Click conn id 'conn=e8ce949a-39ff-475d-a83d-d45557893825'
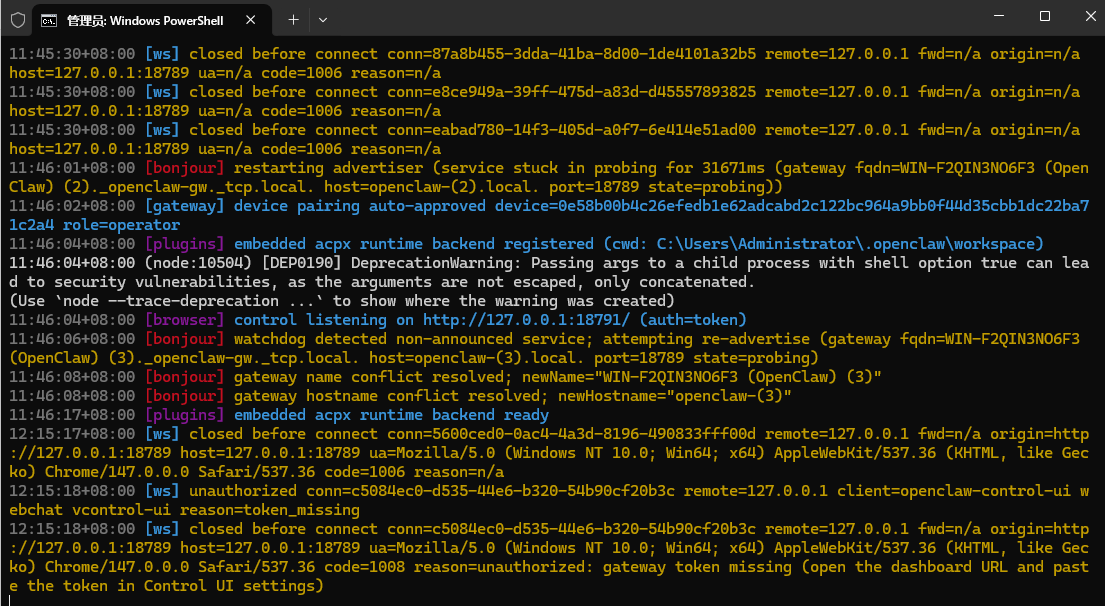The width and height of the screenshot is (1105, 606). [572, 92]
